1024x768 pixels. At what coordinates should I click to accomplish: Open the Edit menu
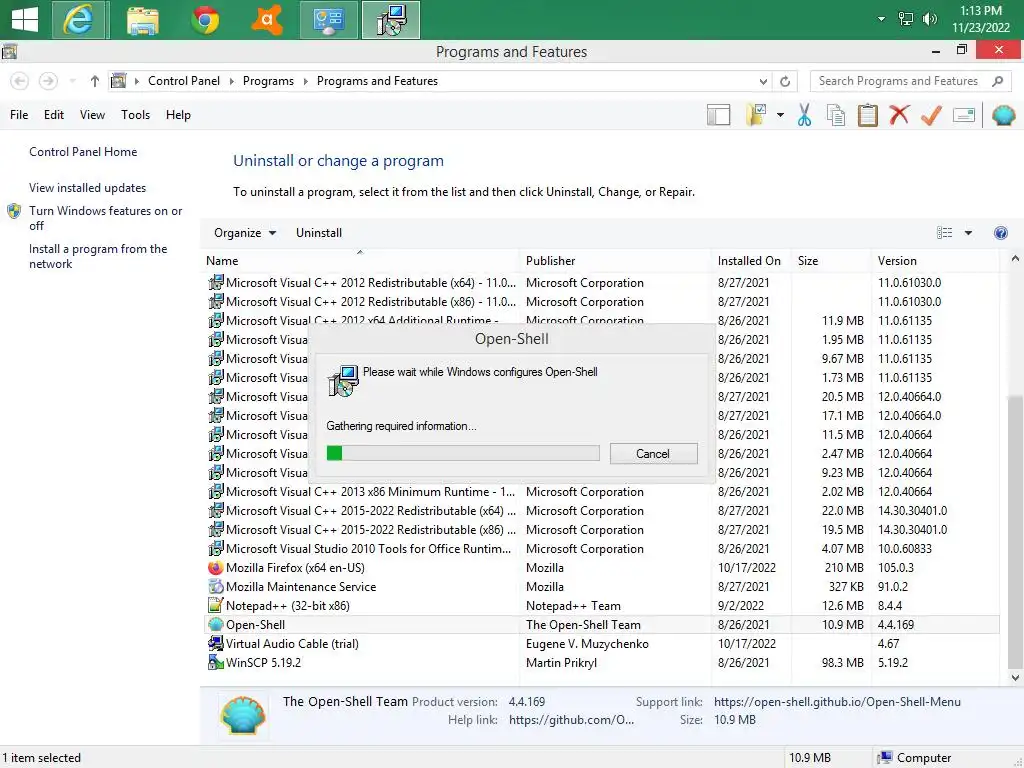54,115
